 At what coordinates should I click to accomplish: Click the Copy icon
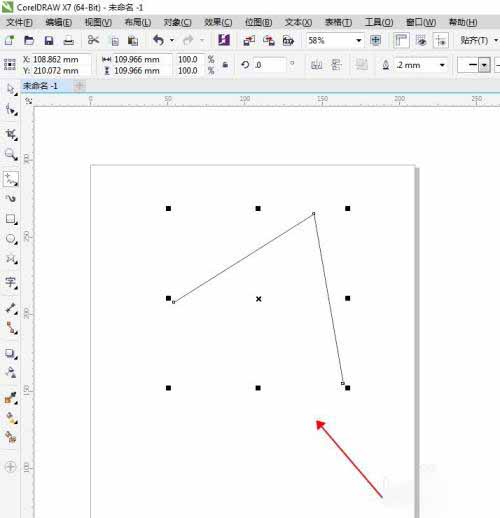(115, 41)
